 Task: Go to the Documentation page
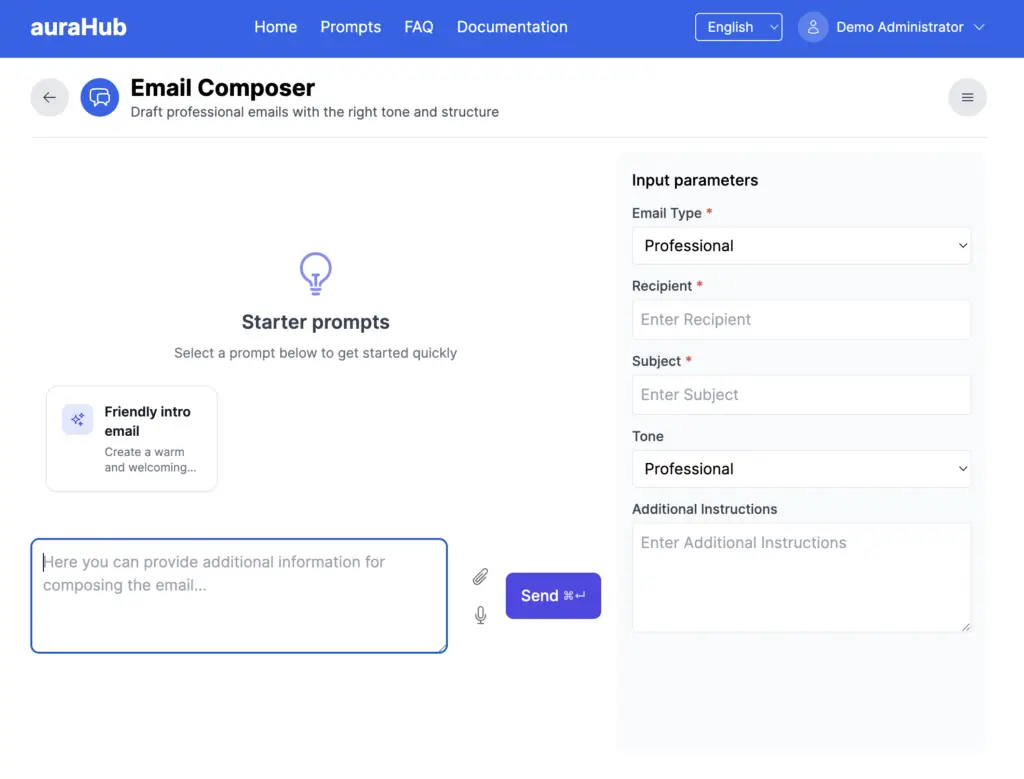point(512,27)
